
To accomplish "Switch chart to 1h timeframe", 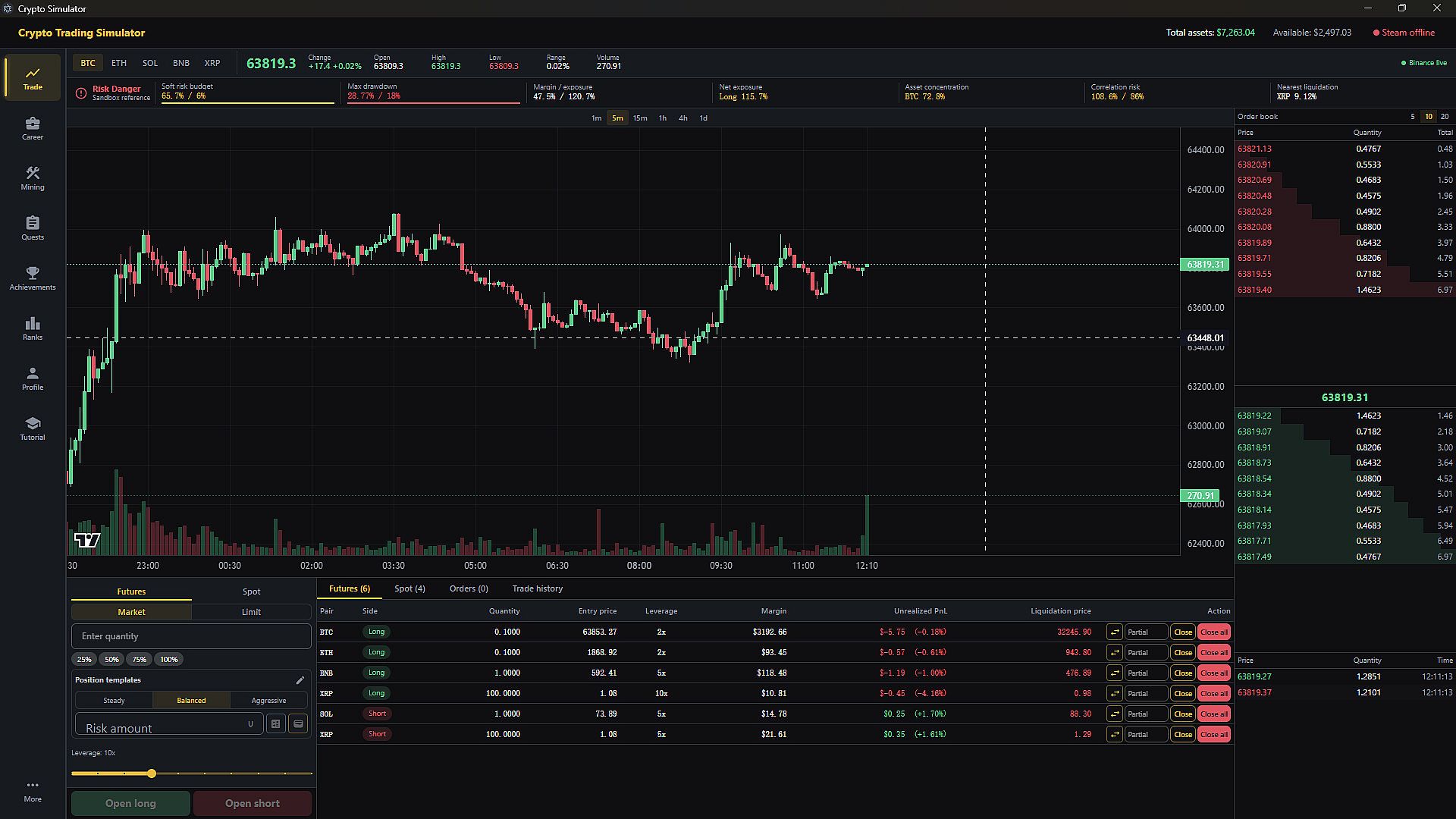I will [x=663, y=118].
